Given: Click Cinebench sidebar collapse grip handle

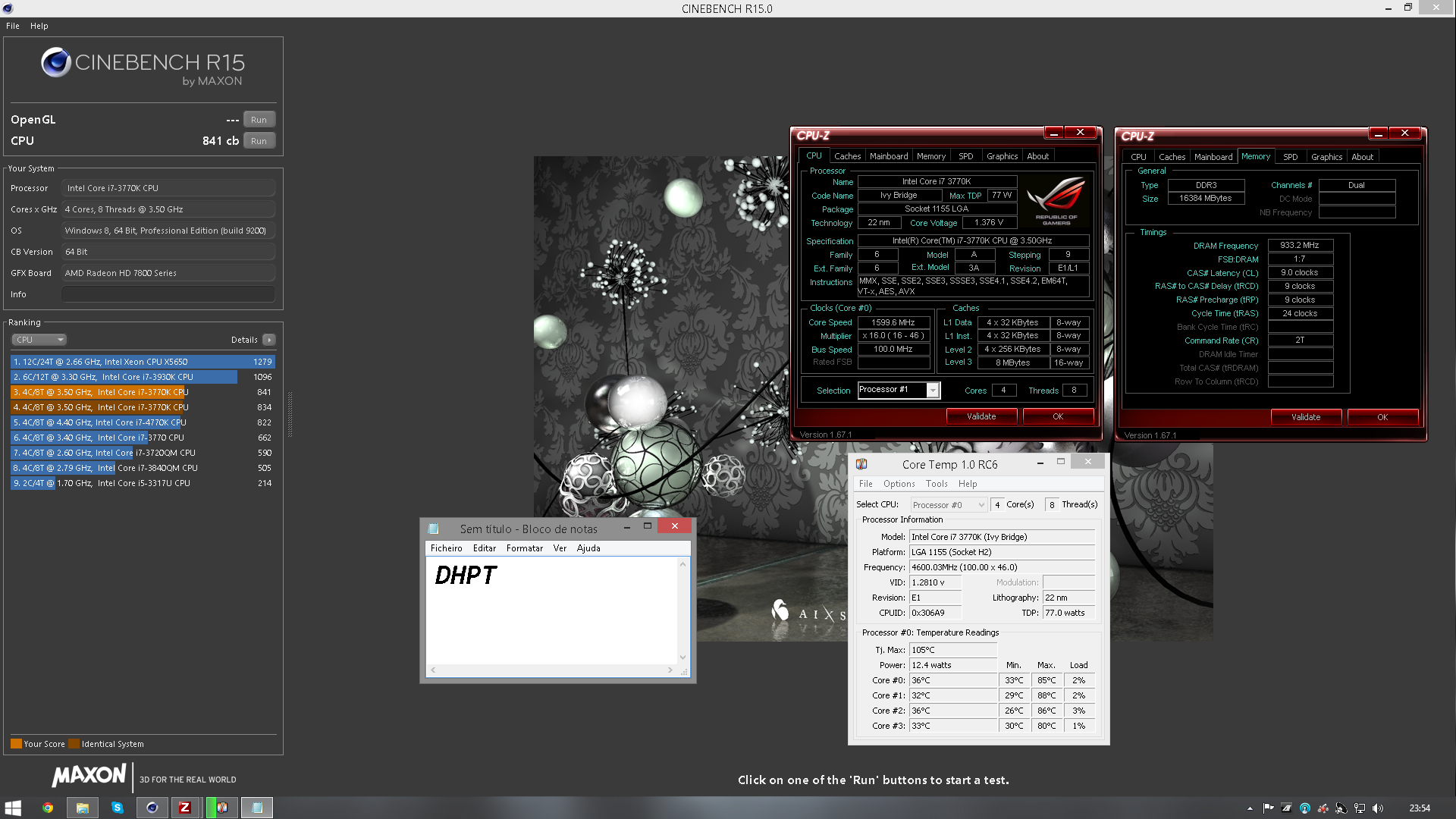Looking at the screenshot, I should [290, 415].
